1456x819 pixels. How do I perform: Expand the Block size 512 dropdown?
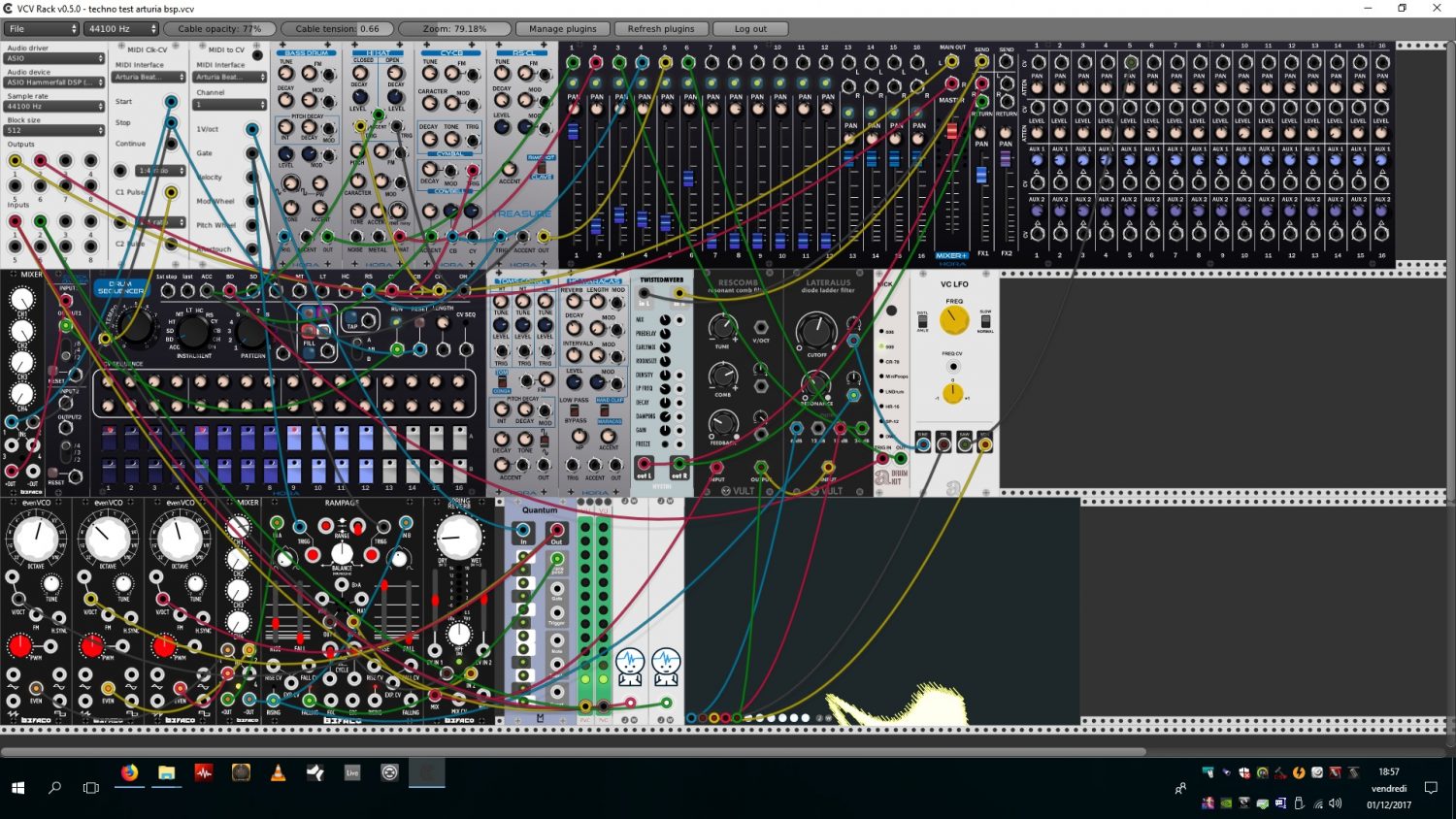54,130
